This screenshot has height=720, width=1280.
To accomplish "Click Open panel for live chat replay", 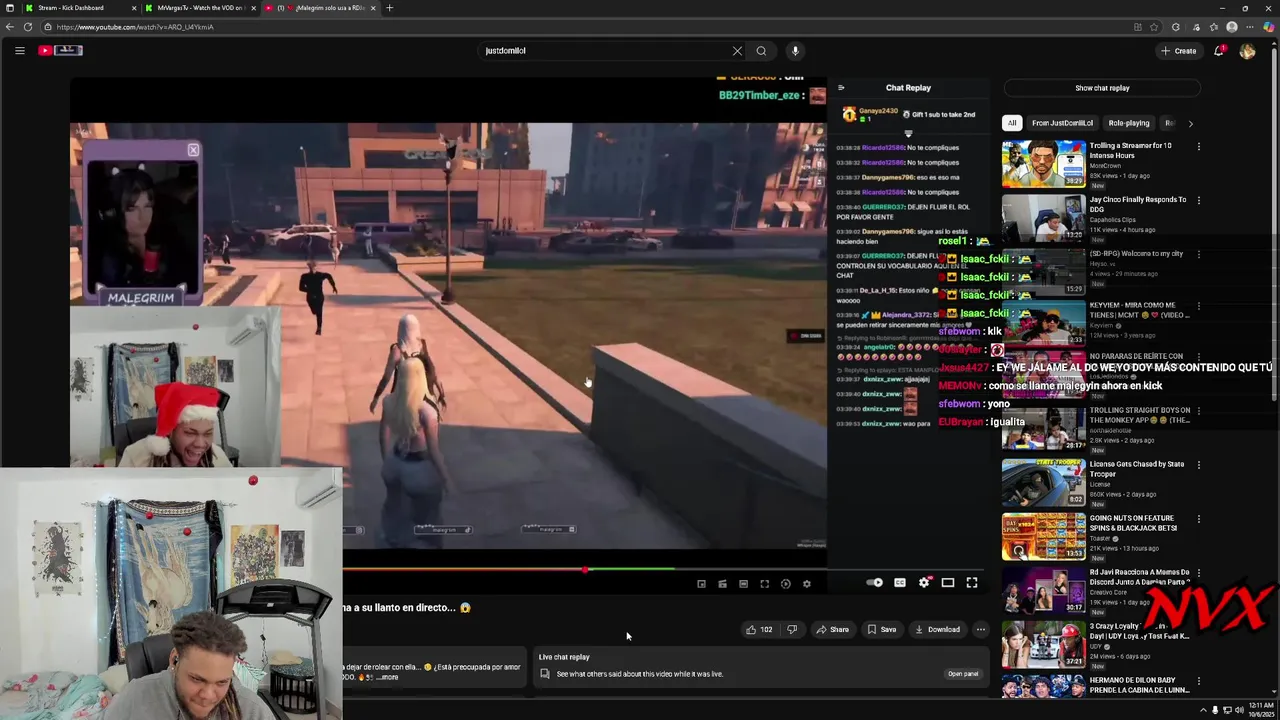I will click(963, 674).
